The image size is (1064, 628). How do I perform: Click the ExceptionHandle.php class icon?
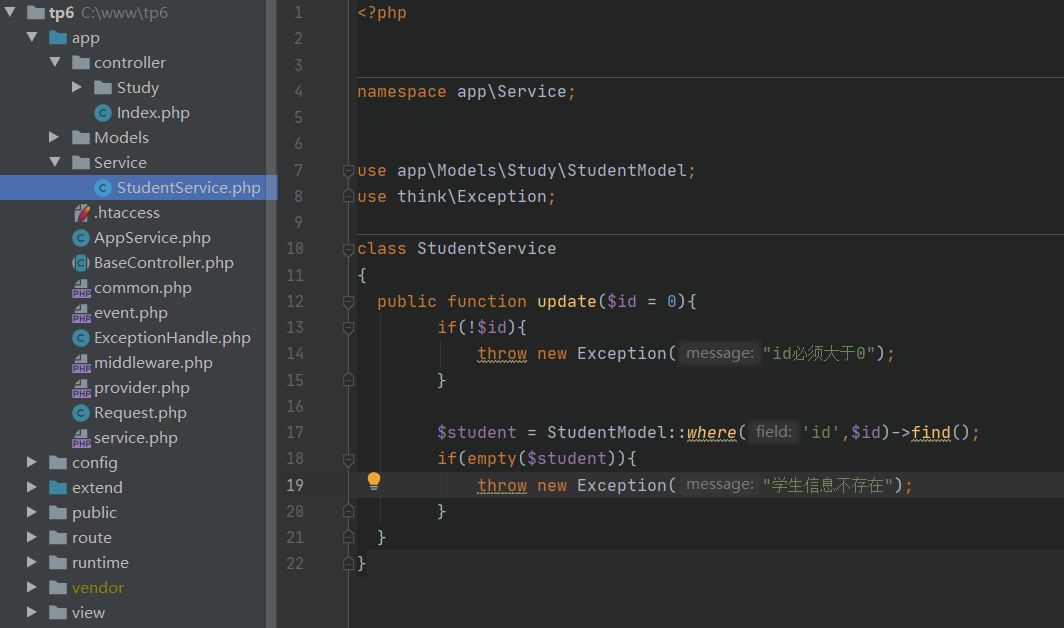(81, 338)
